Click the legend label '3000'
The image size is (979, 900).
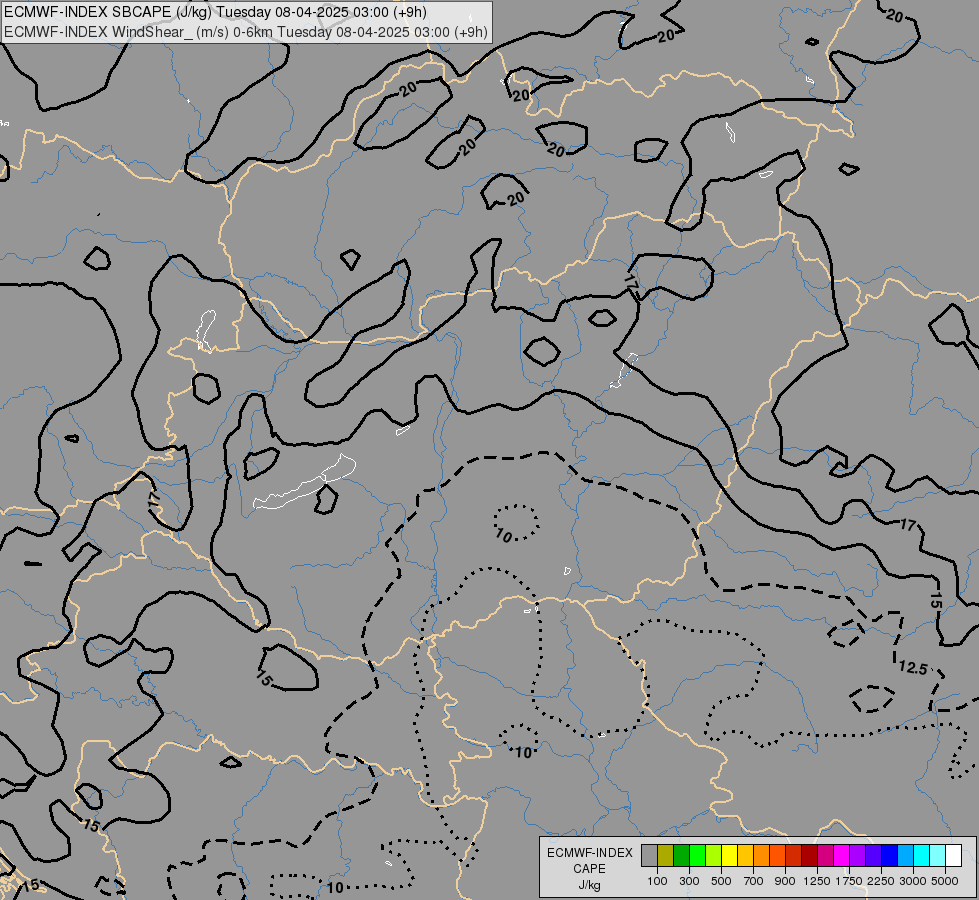(913, 881)
